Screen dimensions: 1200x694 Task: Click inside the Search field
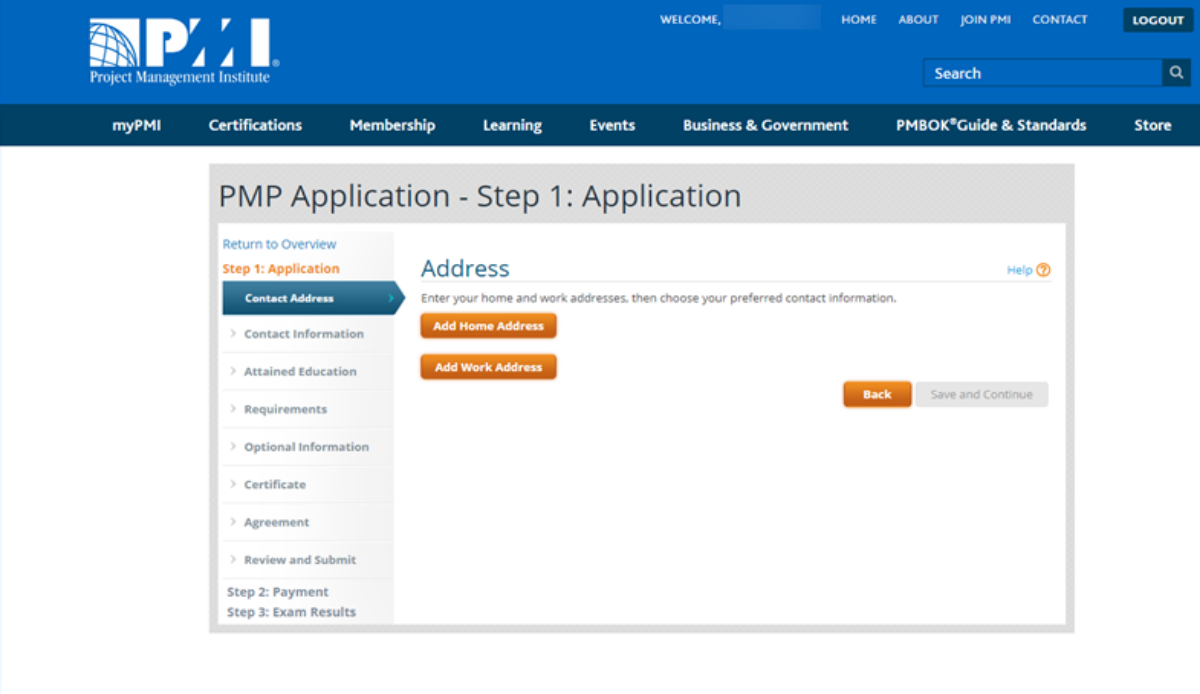[x=1041, y=73]
